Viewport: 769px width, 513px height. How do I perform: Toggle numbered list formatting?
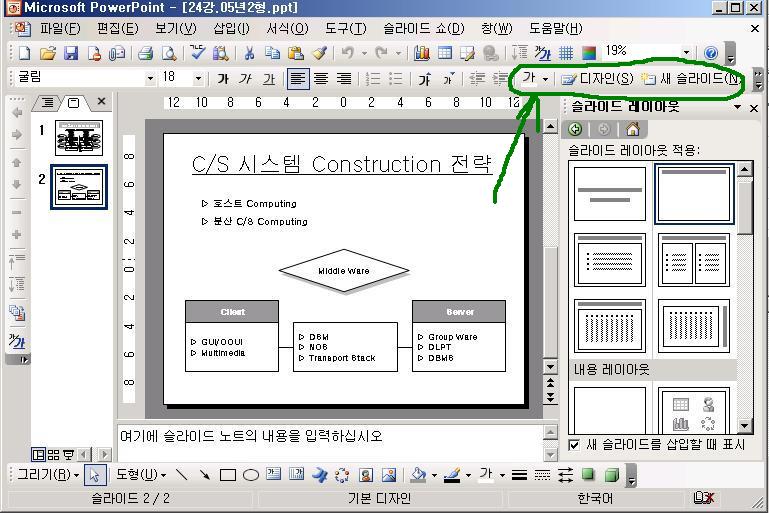(373, 78)
